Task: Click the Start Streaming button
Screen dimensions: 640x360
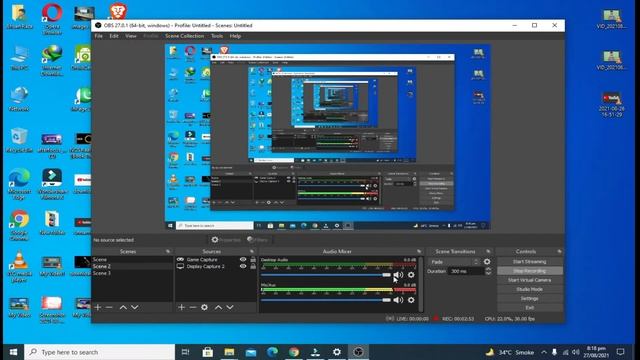Action: click(x=529, y=262)
